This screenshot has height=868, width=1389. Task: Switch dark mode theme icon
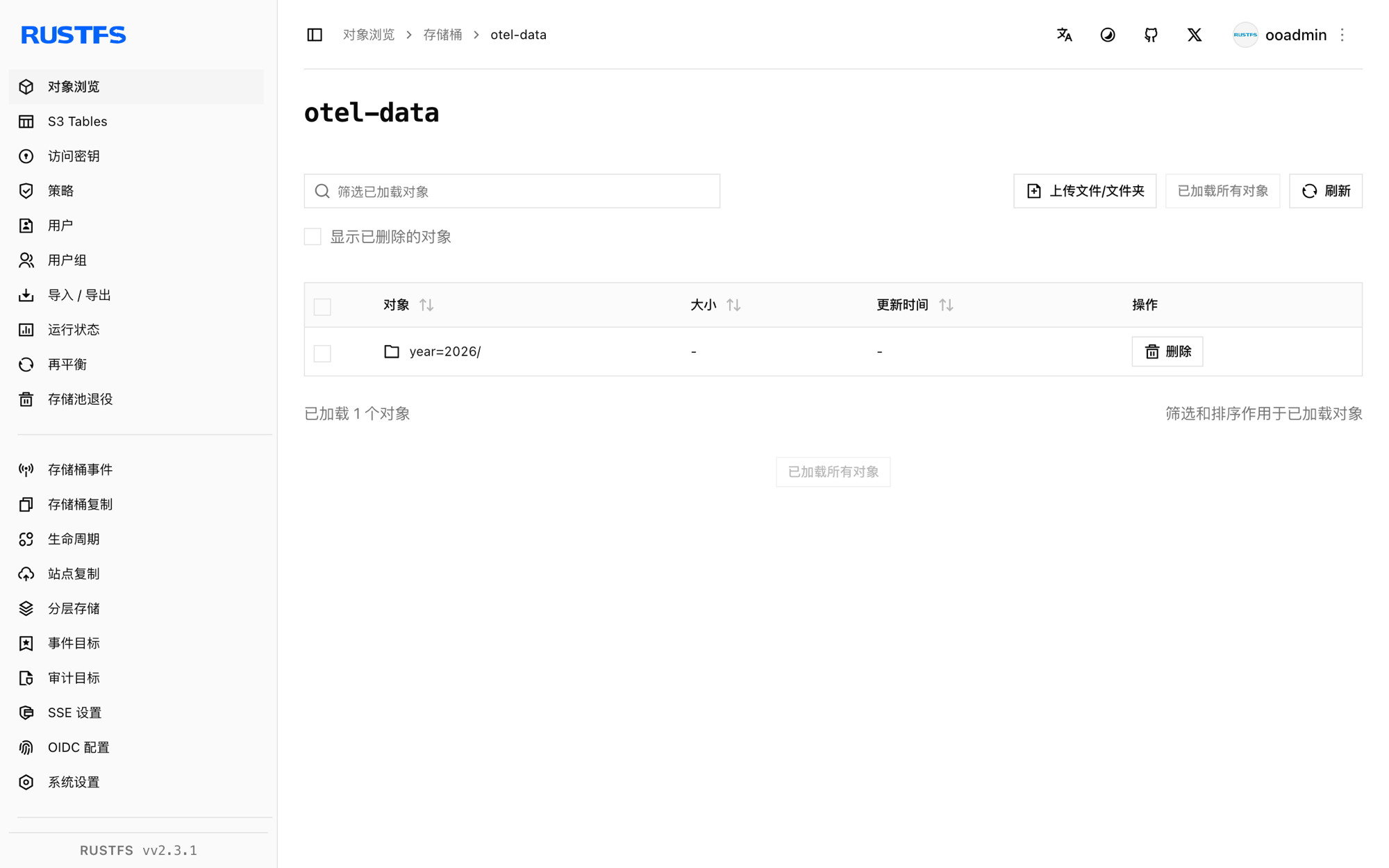[x=1108, y=35]
